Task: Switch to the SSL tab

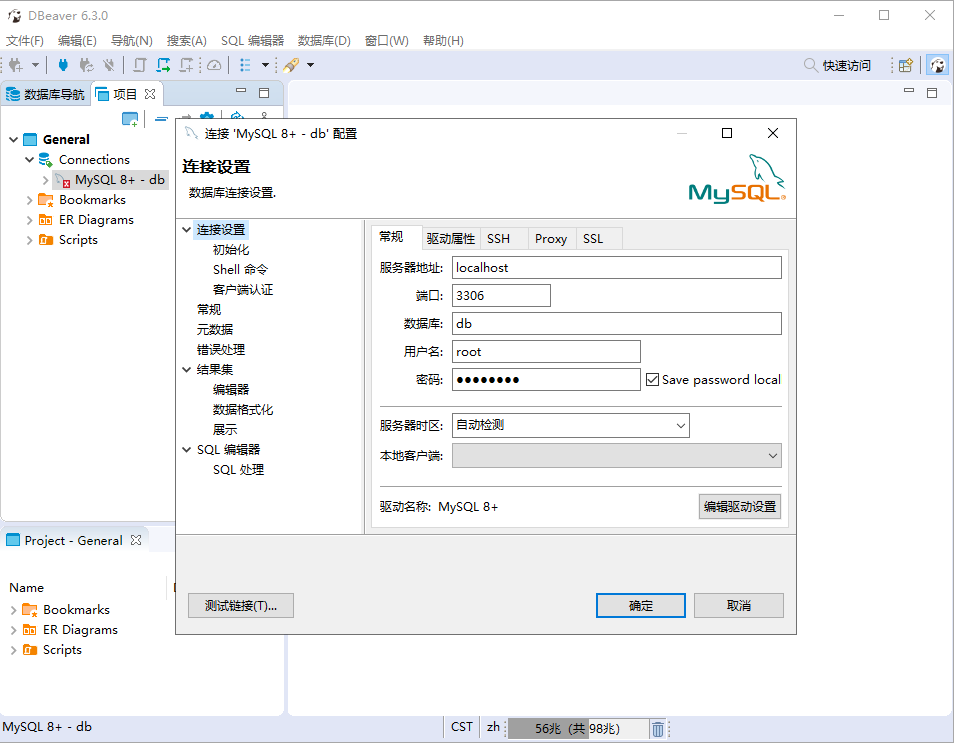Action: coord(593,239)
